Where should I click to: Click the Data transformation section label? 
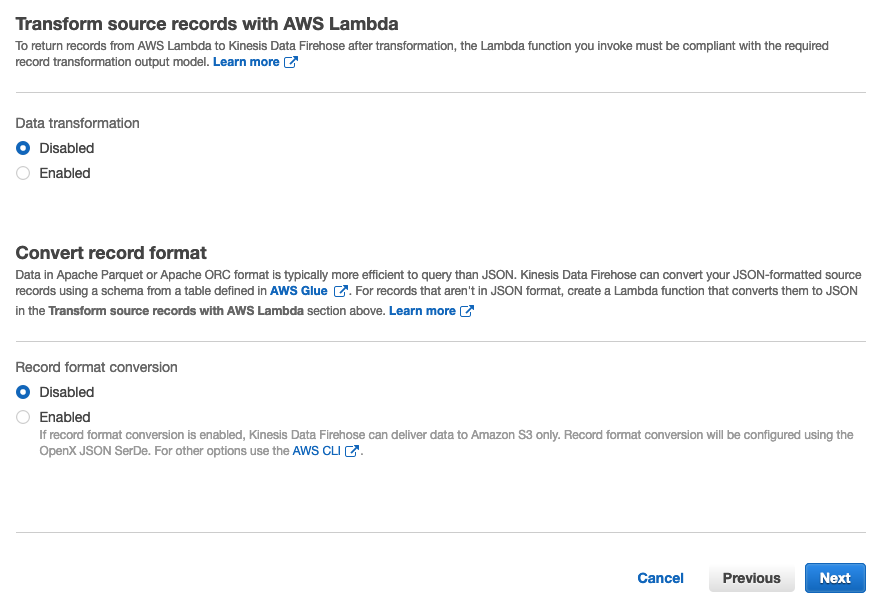pyautogui.click(x=77, y=123)
